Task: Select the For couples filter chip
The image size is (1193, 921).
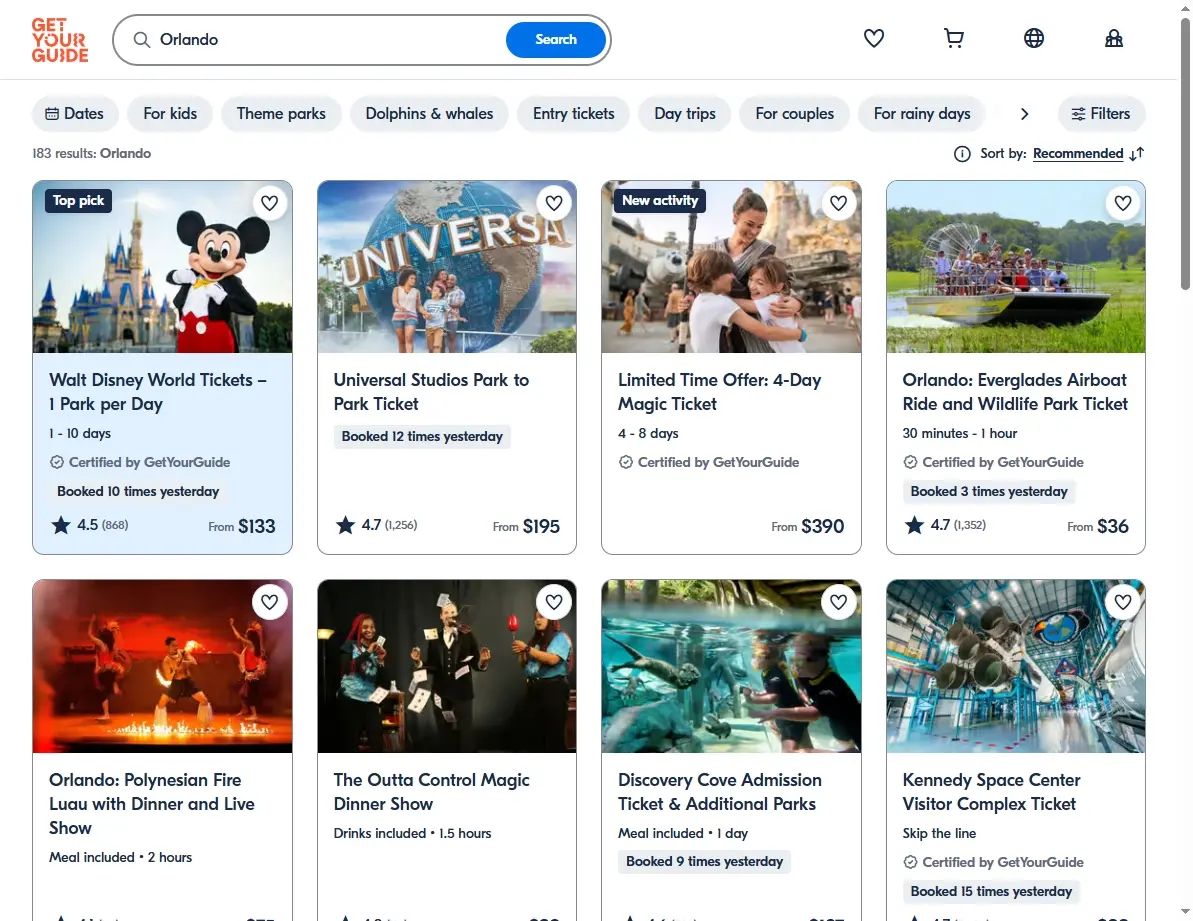Action: (x=794, y=114)
